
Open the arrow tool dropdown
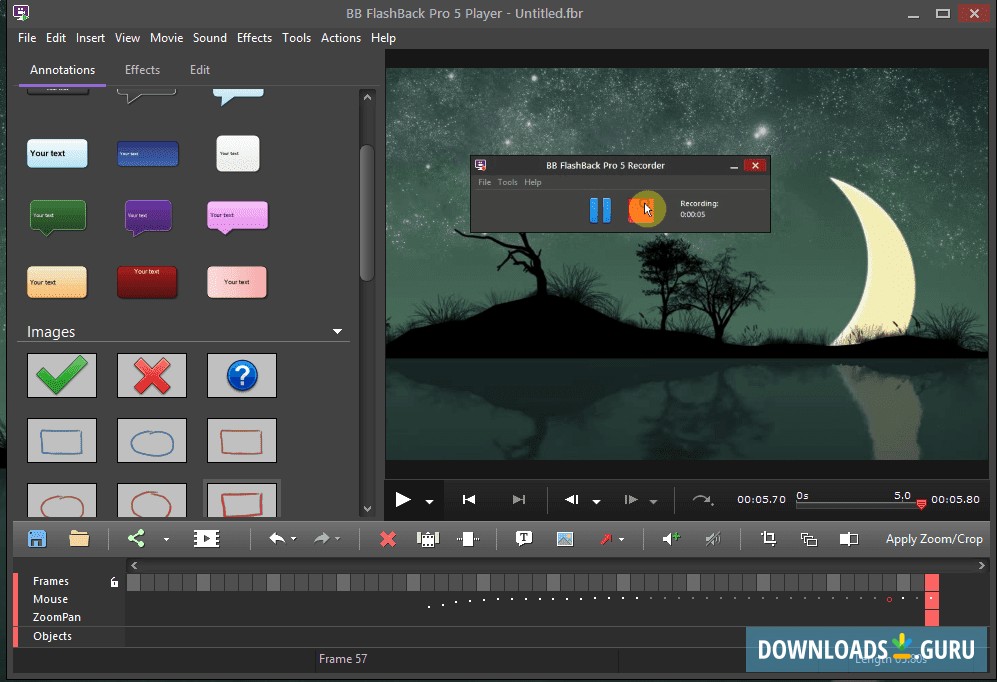[x=621, y=540]
